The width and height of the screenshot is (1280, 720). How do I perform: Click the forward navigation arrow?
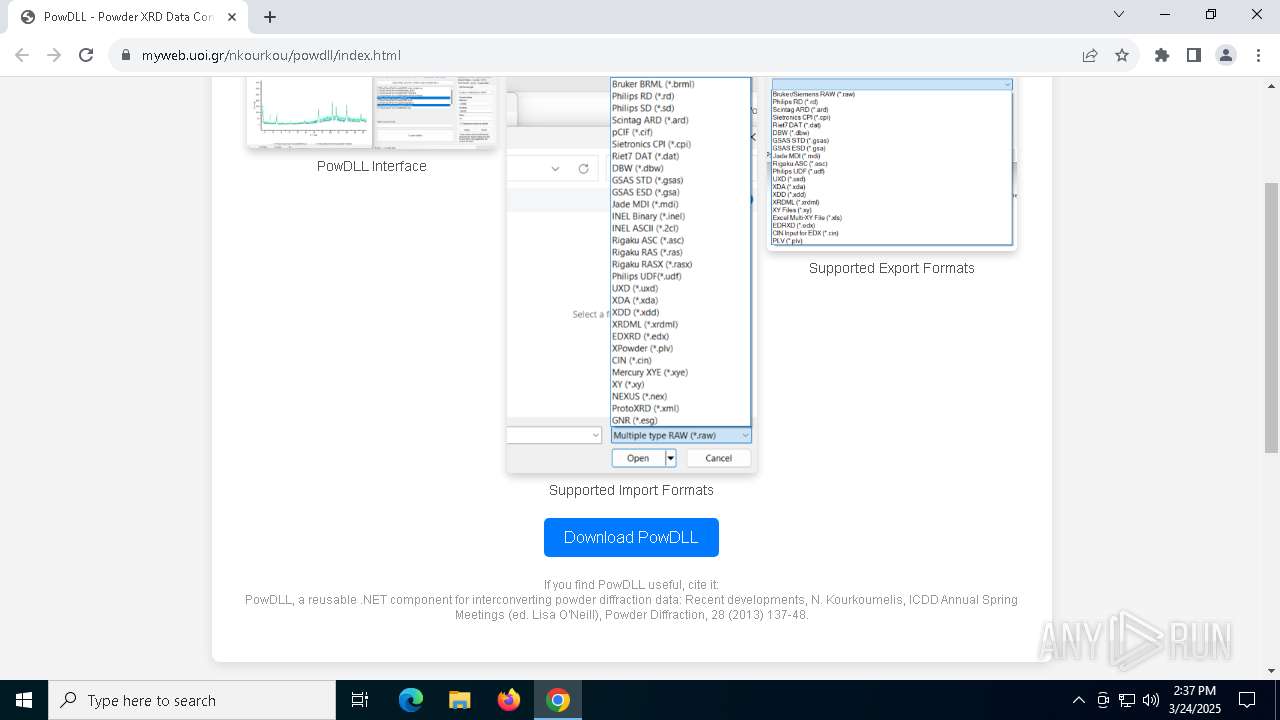(x=54, y=55)
